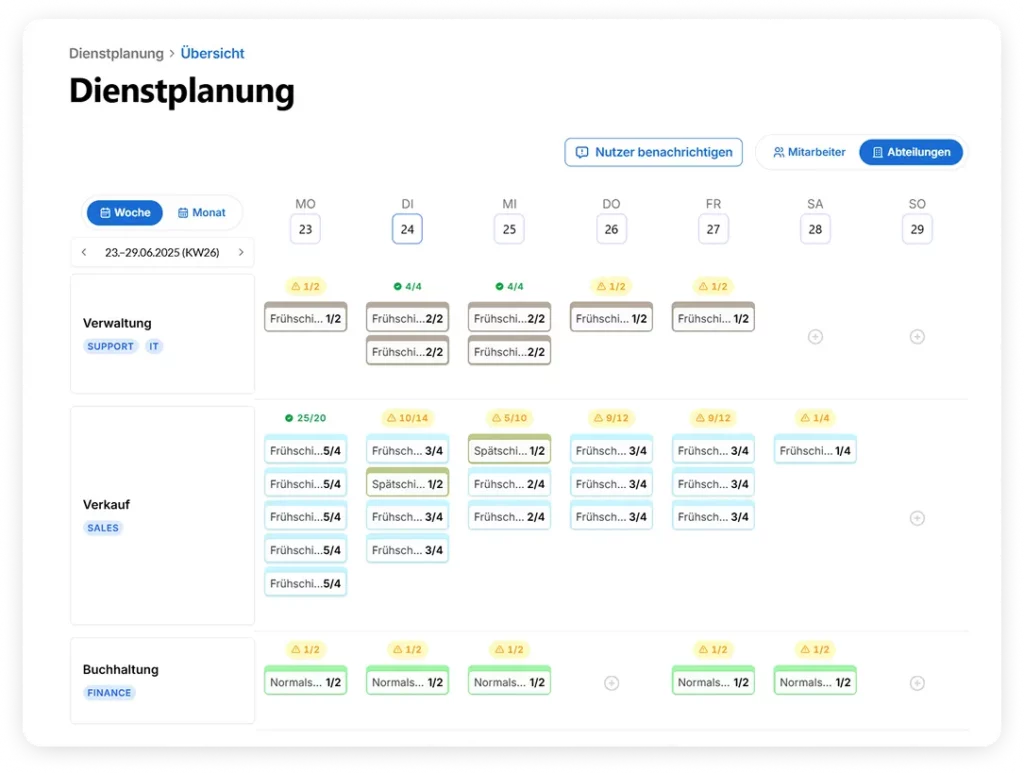Image resolution: width=1024 pixels, height=773 pixels.
Task: Click Verkauf Monday 25/20 staffing status
Action: coord(306,418)
